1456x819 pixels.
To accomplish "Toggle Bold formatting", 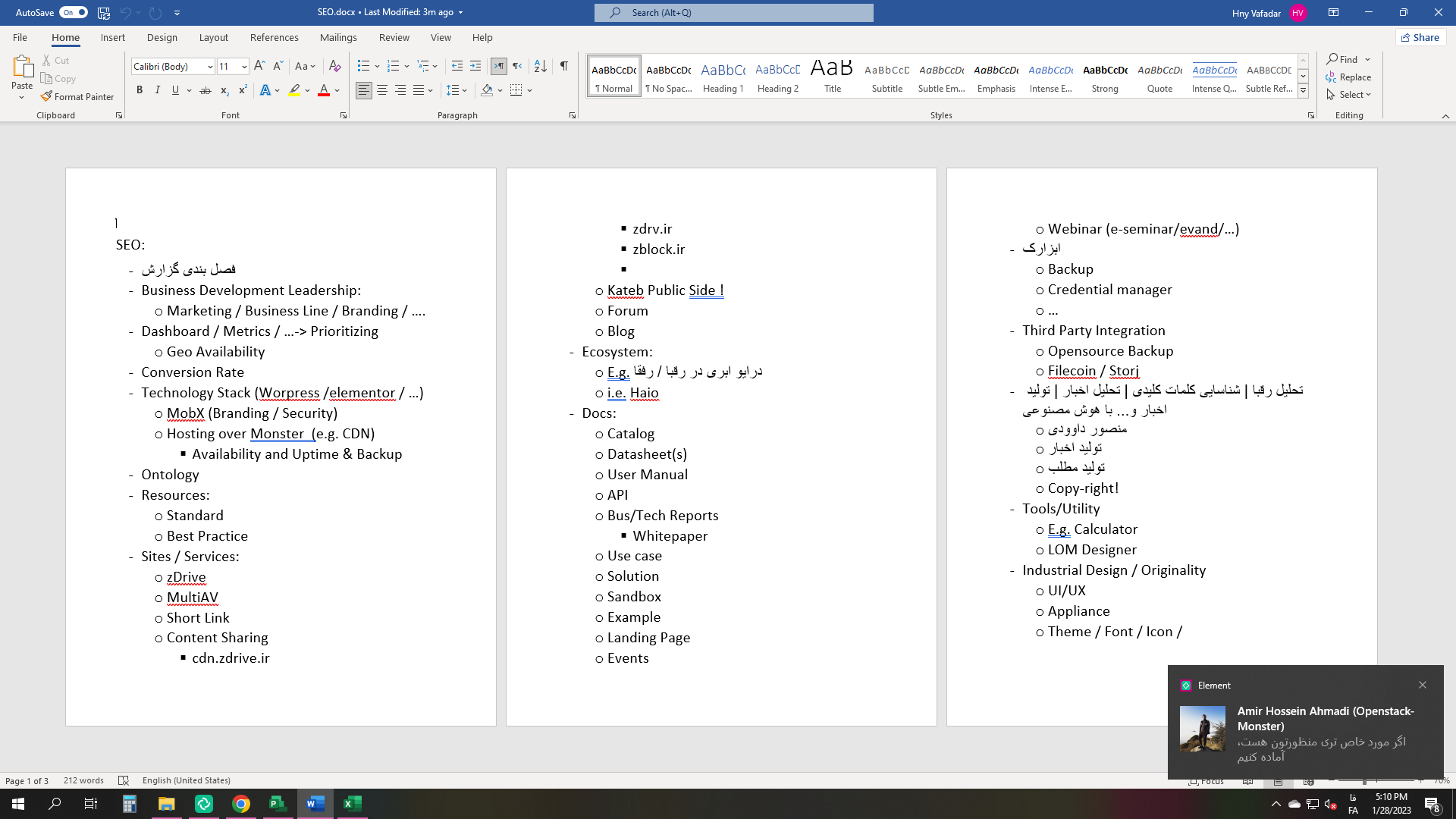I will 140,90.
